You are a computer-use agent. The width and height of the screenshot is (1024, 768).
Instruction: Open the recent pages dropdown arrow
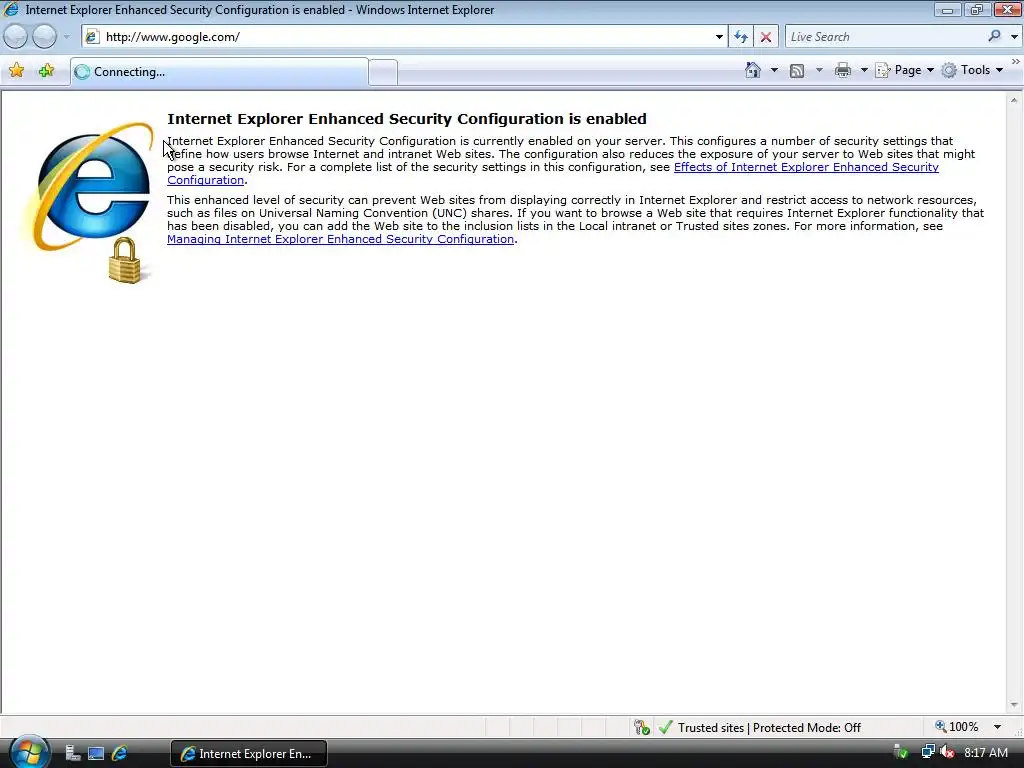(66, 37)
